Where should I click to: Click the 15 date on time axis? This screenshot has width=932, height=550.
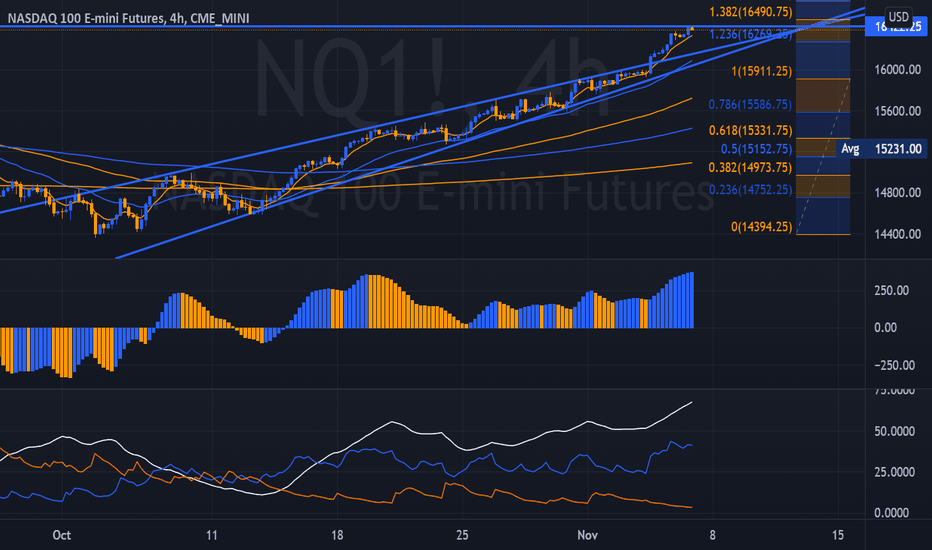(837, 535)
